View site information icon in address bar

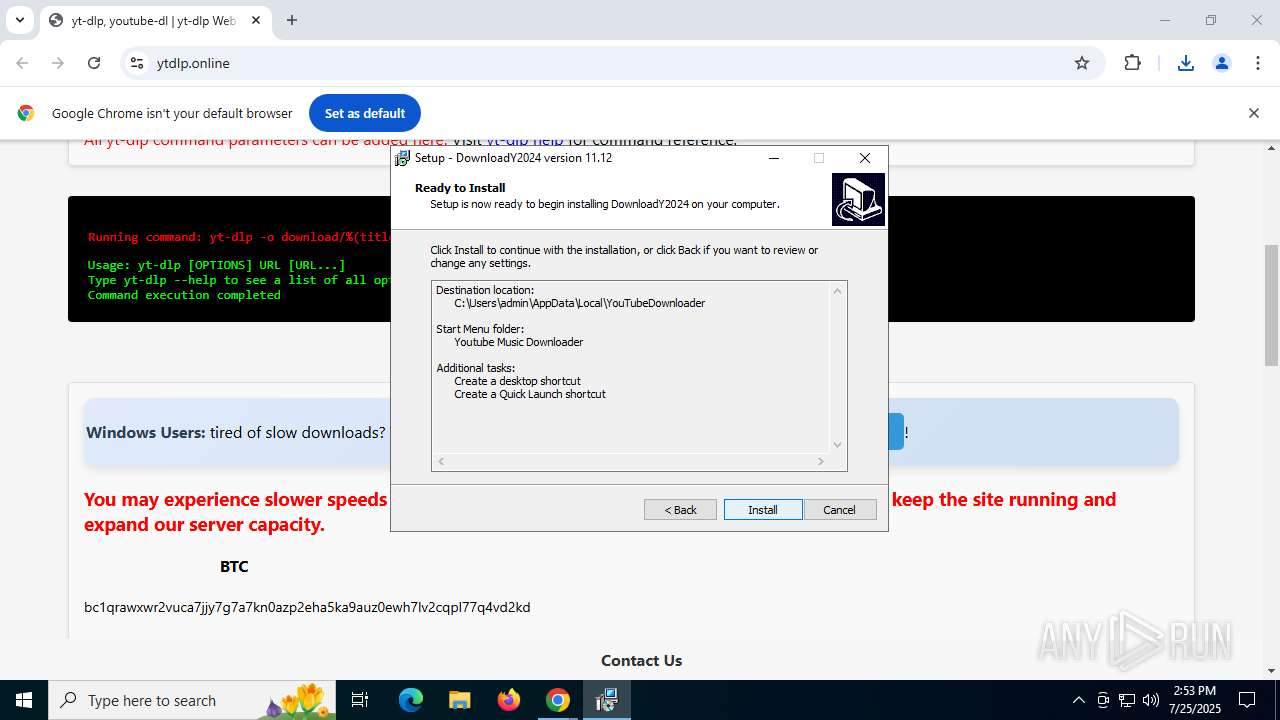[137, 63]
